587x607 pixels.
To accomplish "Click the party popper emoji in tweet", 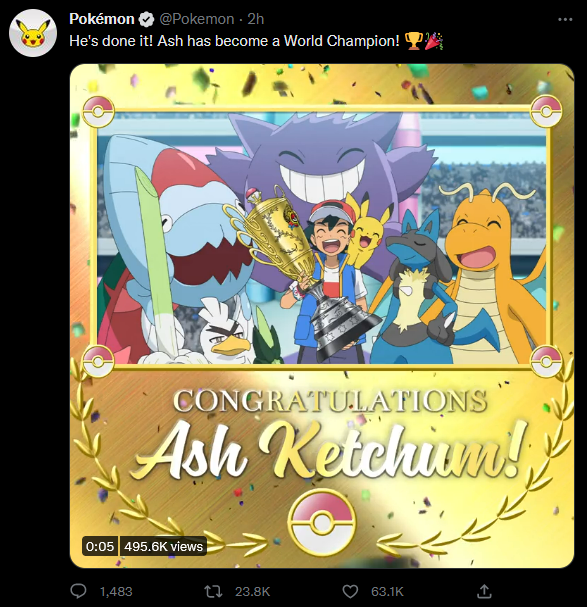I will click(x=434, y=41).
